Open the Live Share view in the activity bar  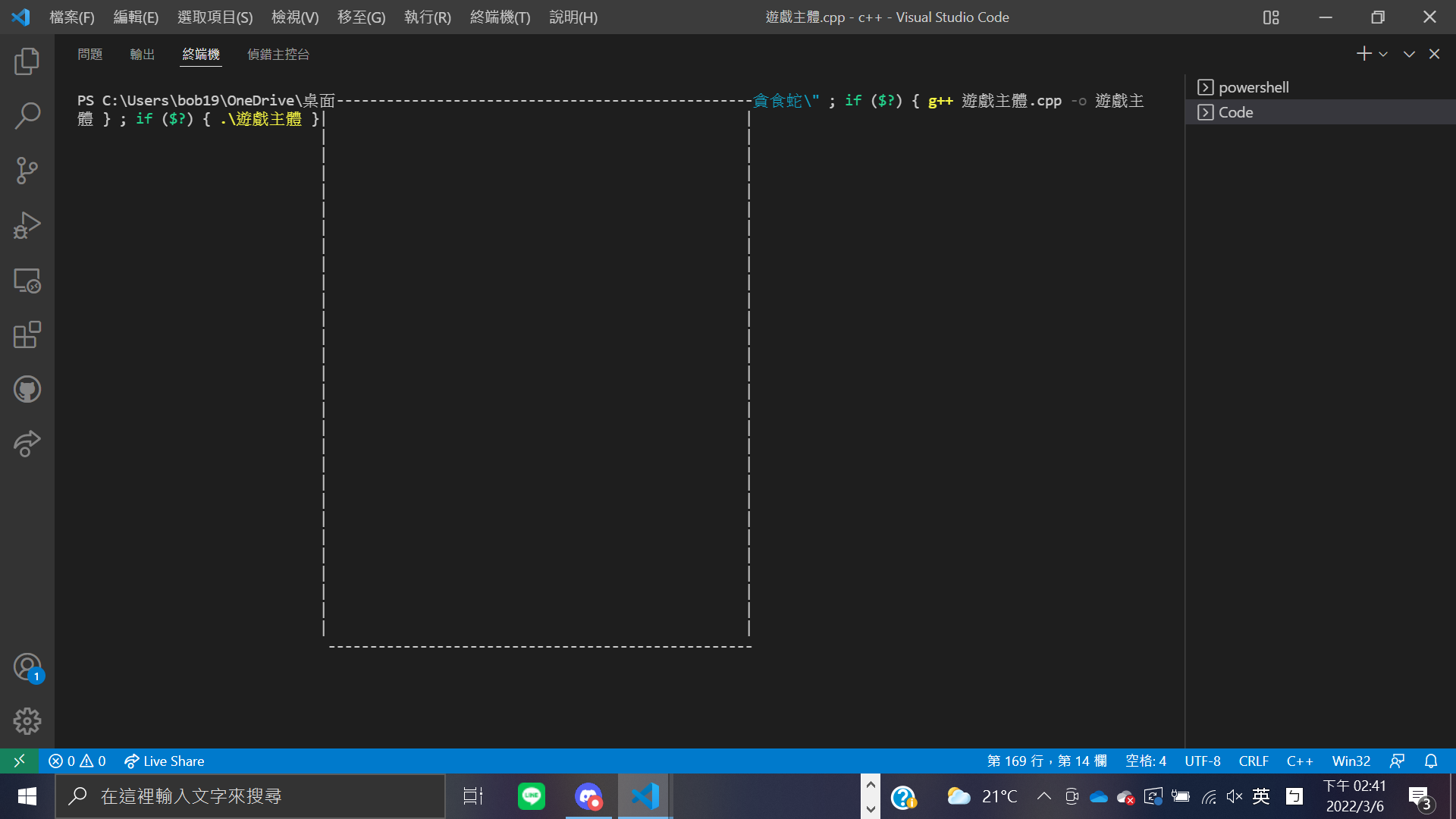(x=27, y=444)
